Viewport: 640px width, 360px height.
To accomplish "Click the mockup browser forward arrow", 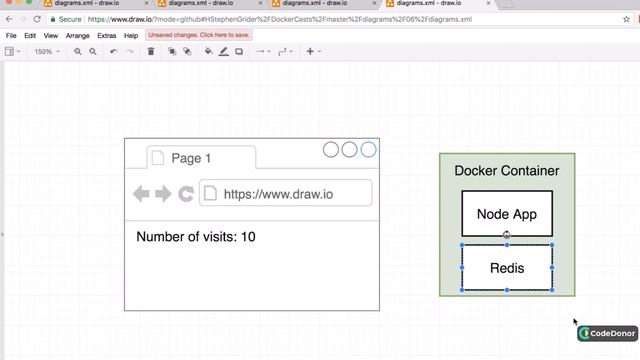I will point(163,194).
